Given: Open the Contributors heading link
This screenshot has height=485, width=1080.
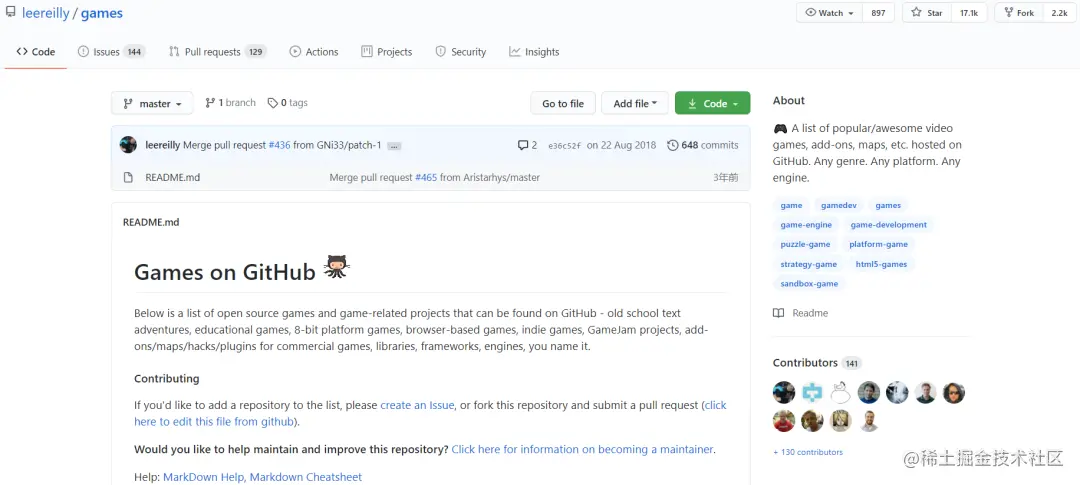Looking at the screenshot, I should click(x=817, y=363).
